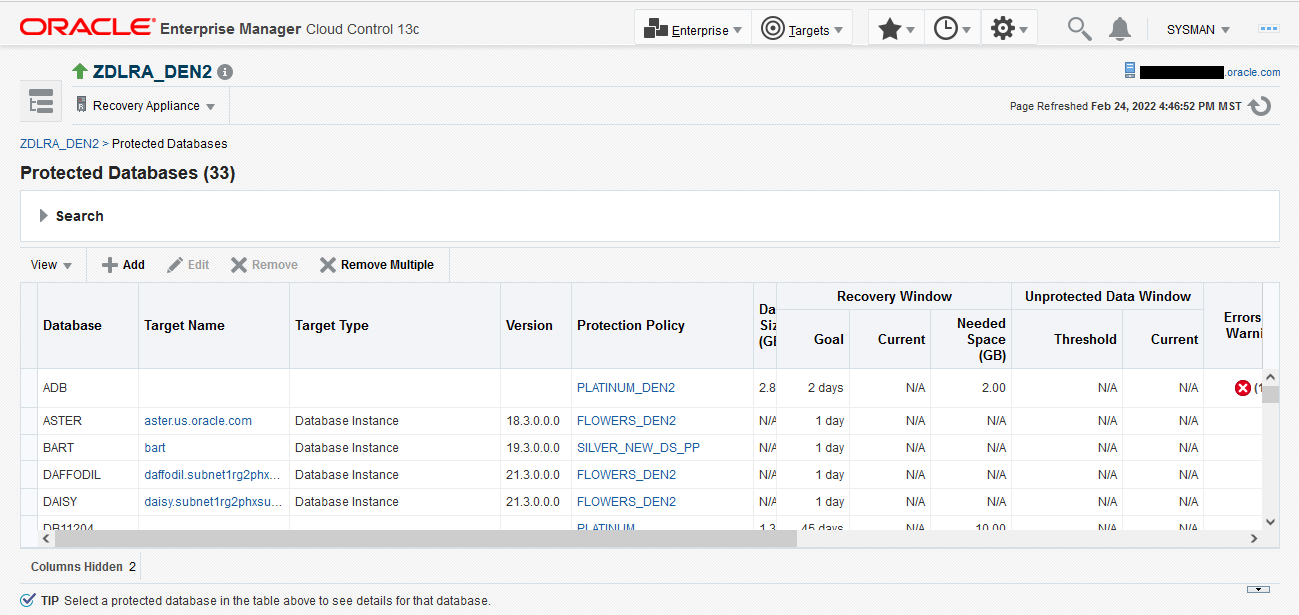Open daffodil.subnet1rg2phx target link

pos(213,475)
